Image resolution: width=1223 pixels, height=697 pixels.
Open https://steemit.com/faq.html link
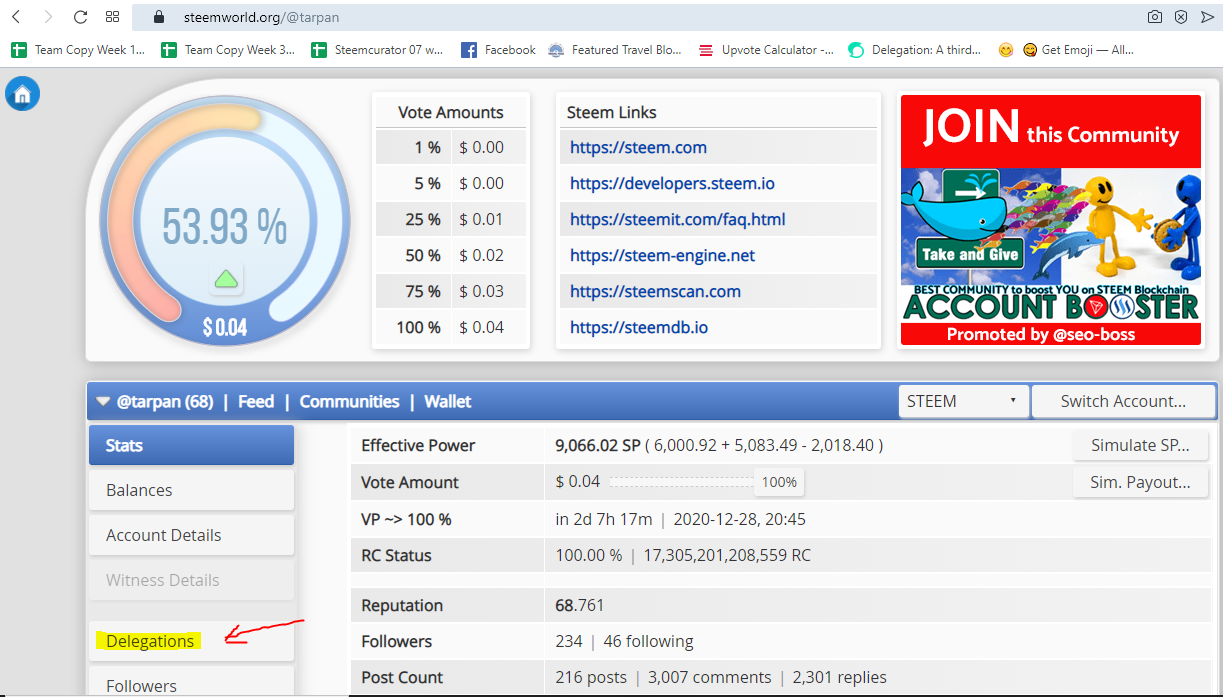click(x=678, y=219)
